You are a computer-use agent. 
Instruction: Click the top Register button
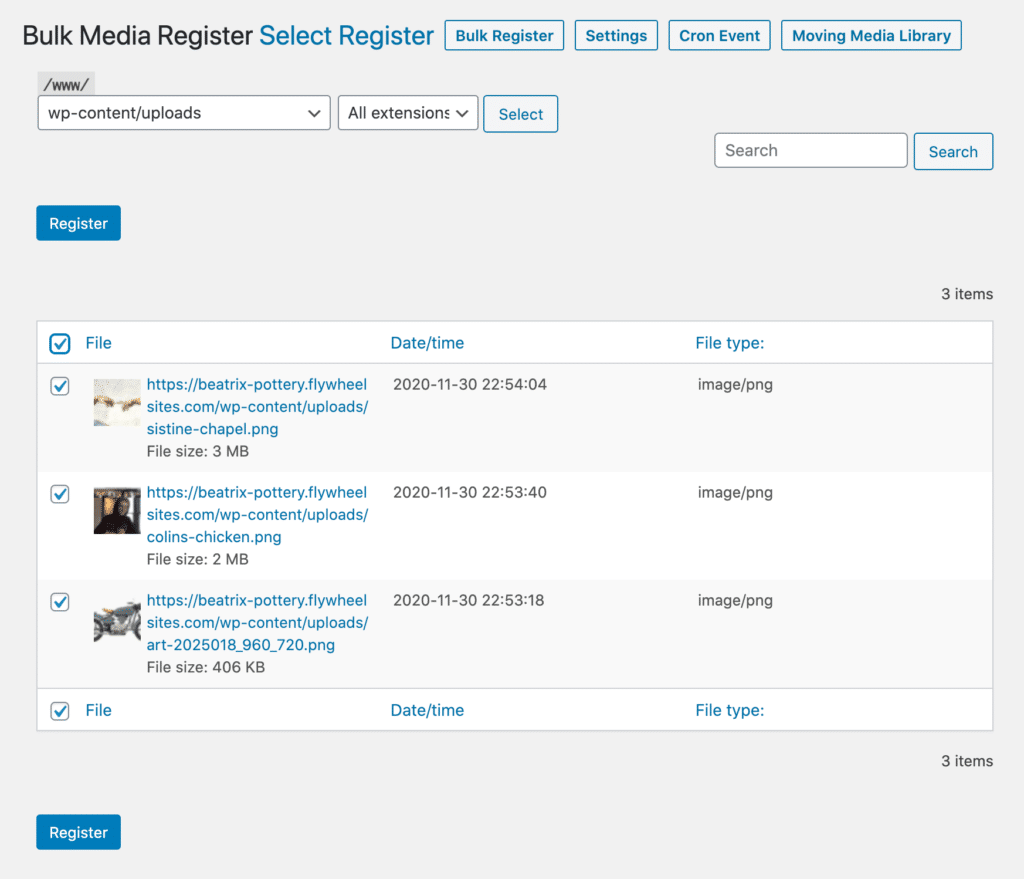point(78,222)
